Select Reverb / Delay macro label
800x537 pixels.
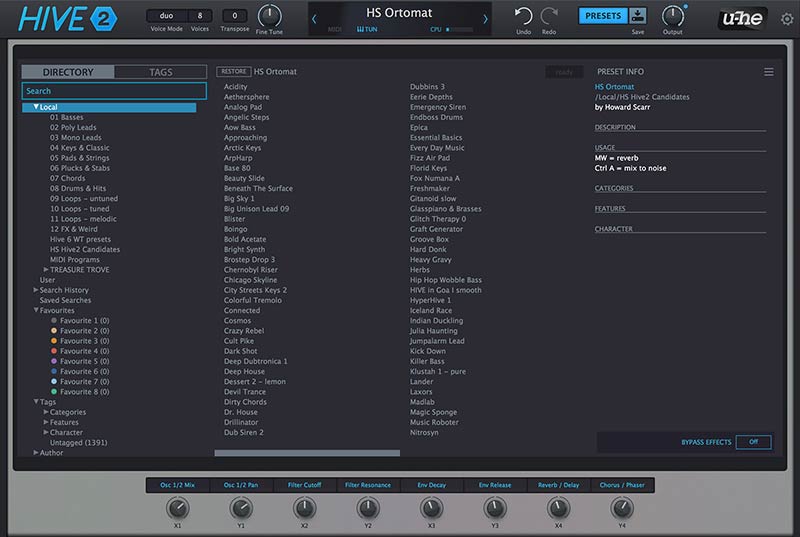pos(558,485)
